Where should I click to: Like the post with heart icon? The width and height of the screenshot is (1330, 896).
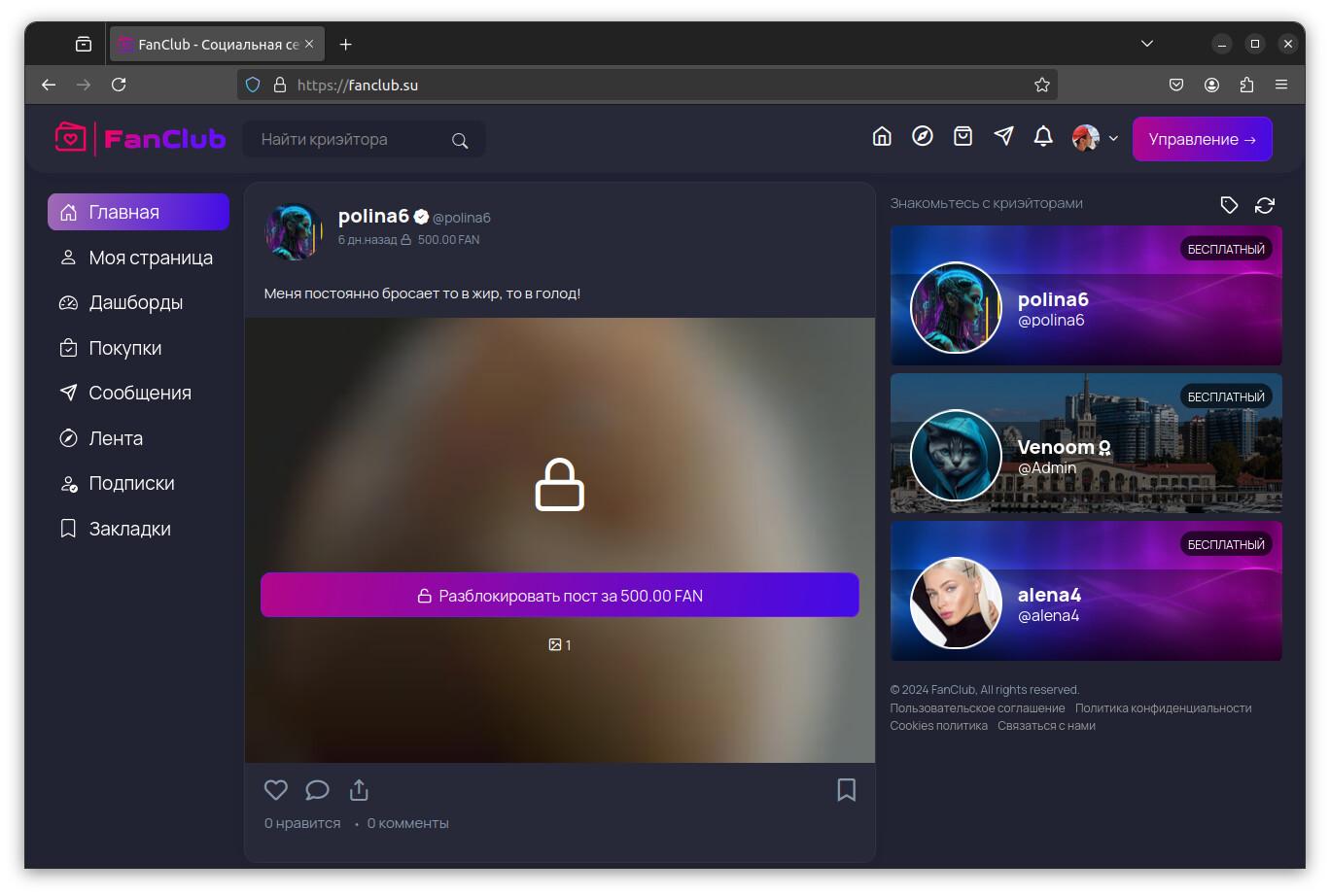click(x=276, y=790)
